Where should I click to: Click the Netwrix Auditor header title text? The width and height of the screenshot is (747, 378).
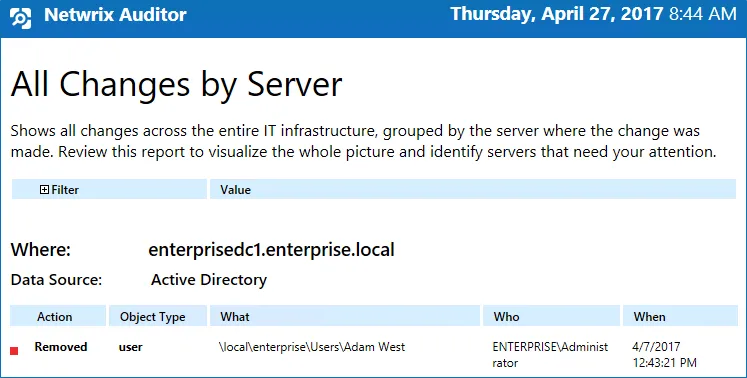[x=115, y=15]
